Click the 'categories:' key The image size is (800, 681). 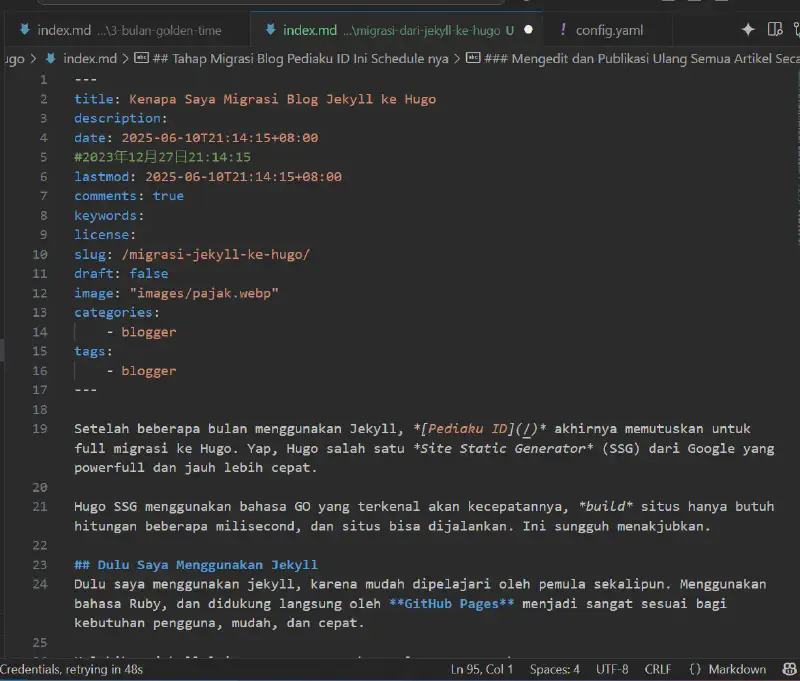[117, 312]
